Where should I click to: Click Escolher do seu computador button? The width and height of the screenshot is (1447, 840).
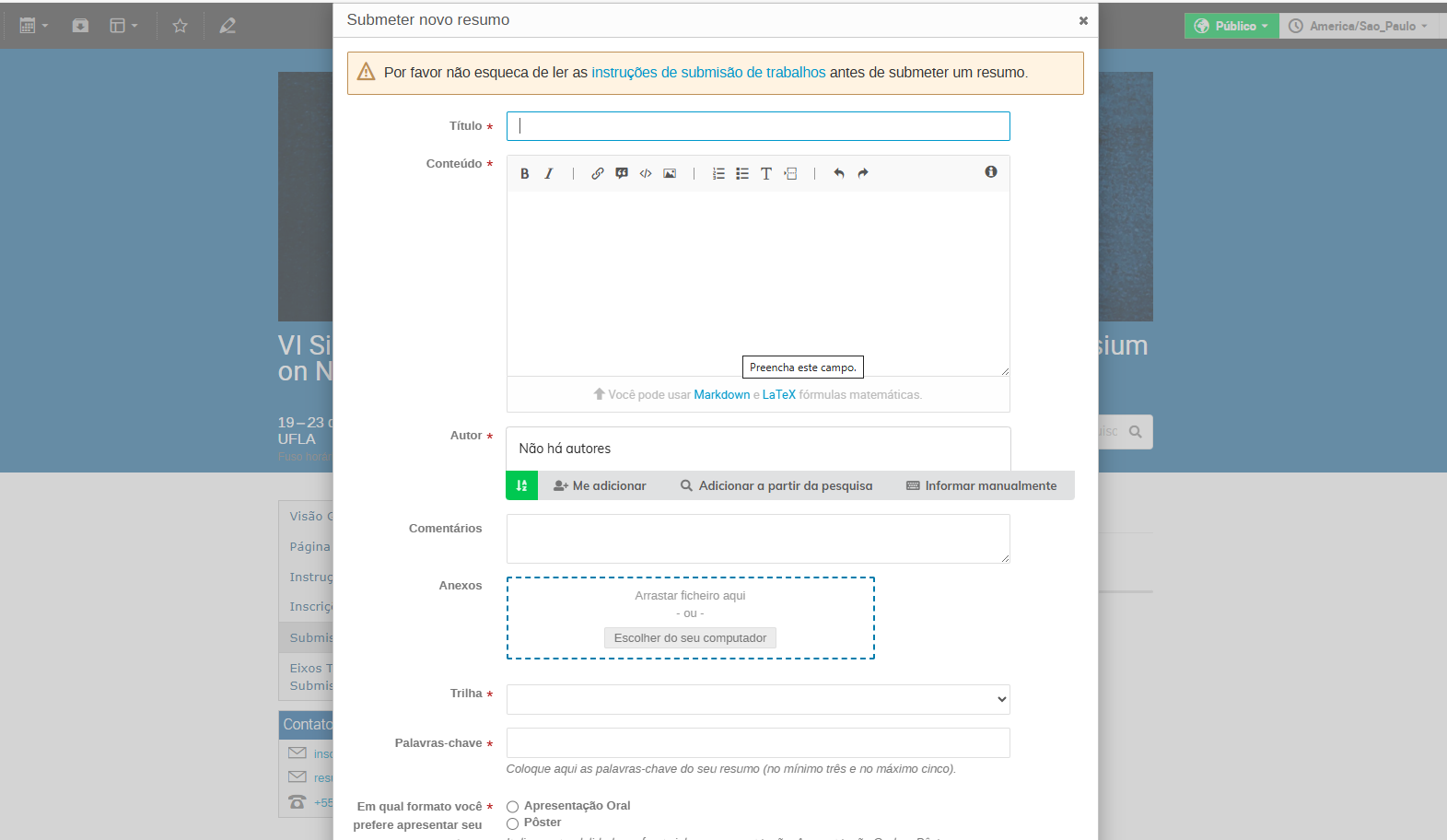[690, 638]
